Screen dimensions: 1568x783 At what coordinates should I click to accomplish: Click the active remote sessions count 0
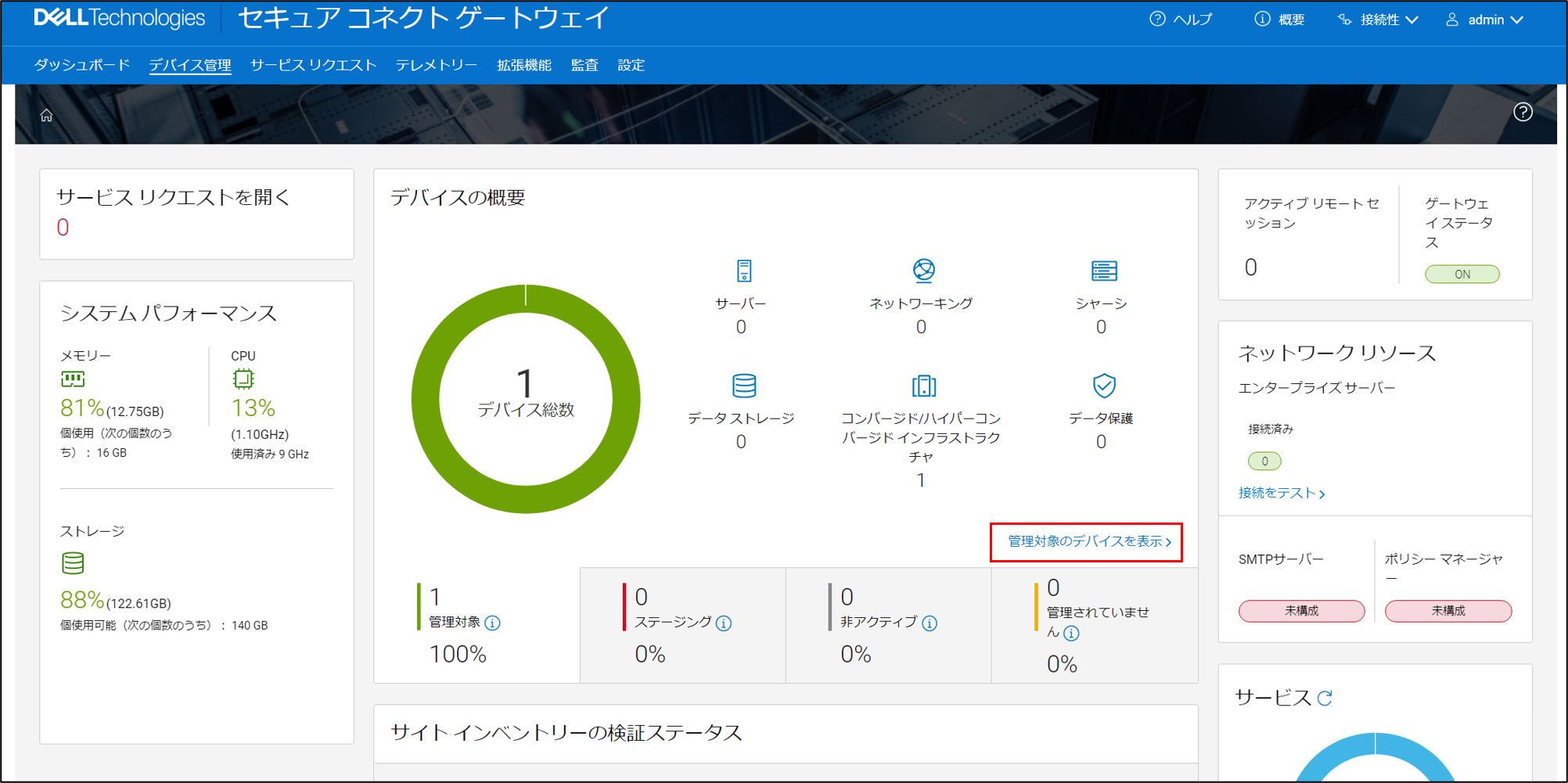(1250, 268)
